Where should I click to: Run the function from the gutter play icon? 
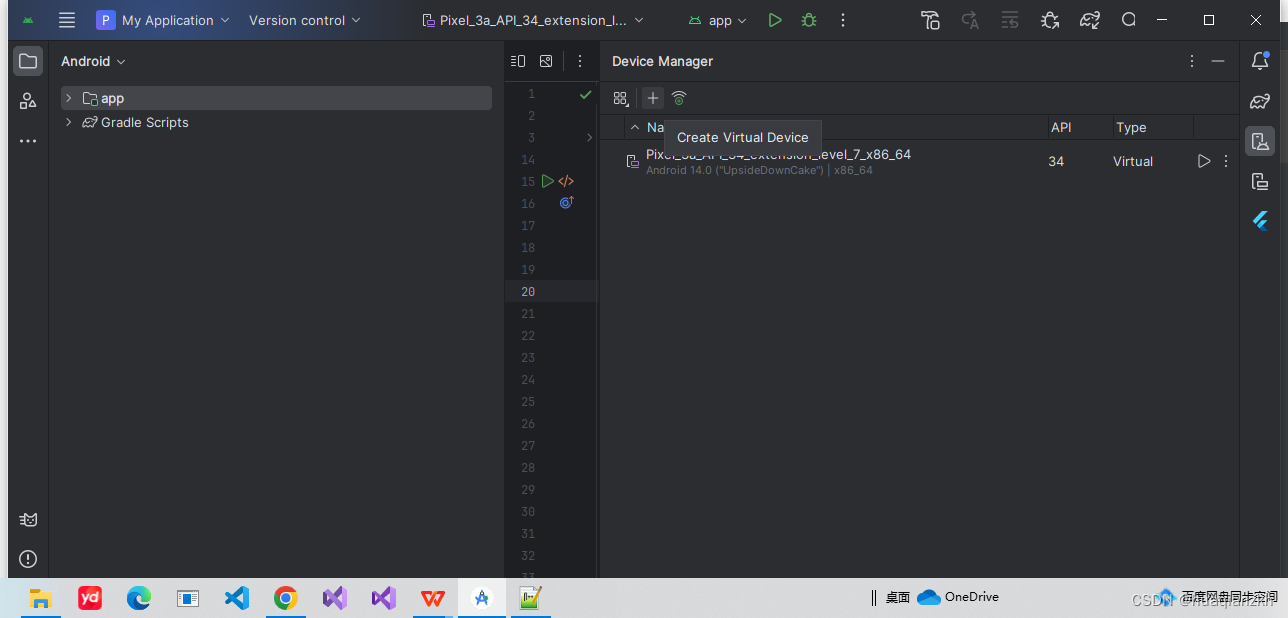547,181
